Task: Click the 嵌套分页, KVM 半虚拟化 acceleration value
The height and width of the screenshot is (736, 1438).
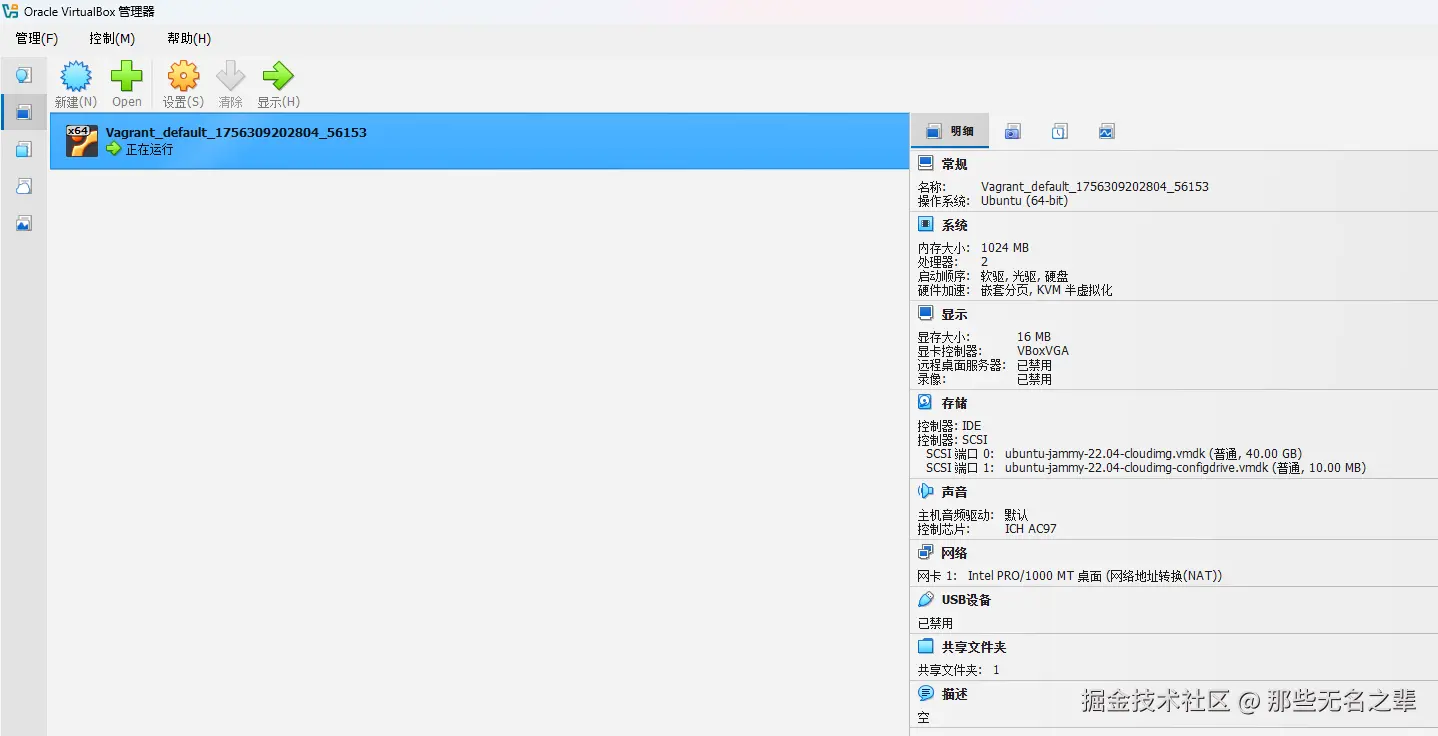Action: (1047, 290)
